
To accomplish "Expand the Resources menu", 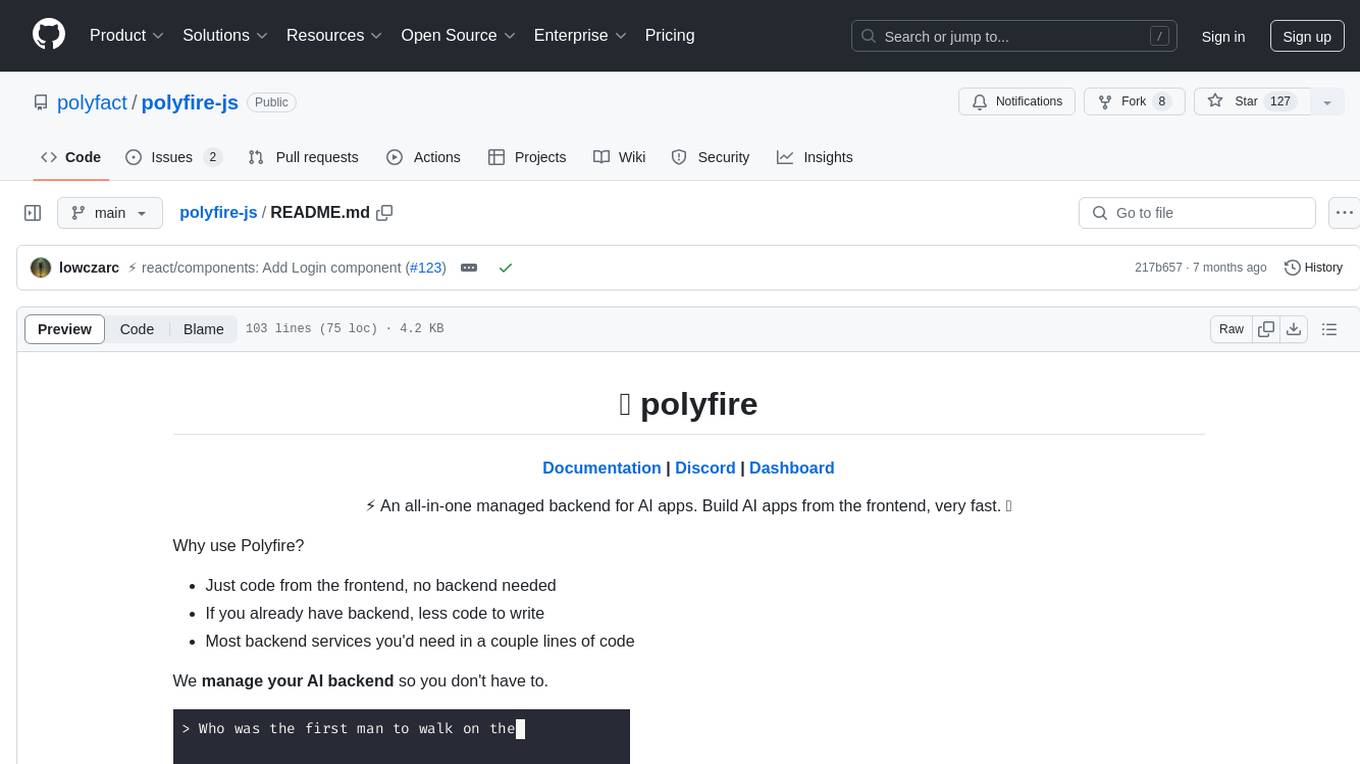I will click(x=334, y=35).
